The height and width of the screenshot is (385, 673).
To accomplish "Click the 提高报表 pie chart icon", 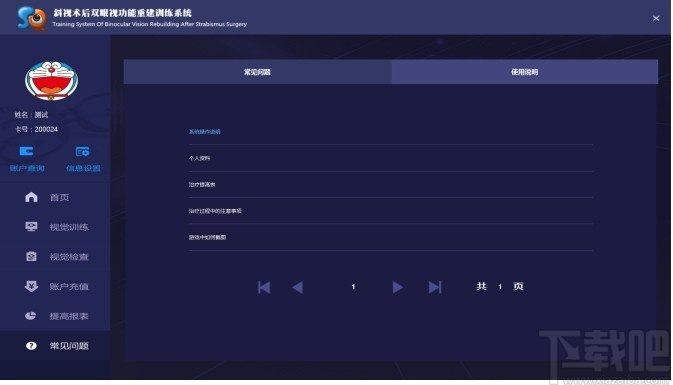I will pyautogui.click(x=30, y=316).
